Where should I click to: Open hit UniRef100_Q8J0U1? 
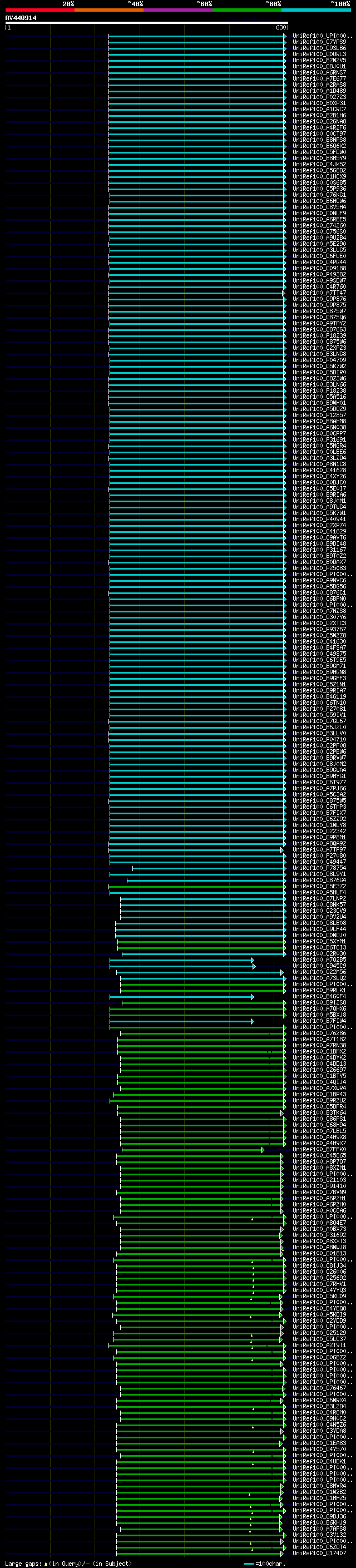coord(319,66)
